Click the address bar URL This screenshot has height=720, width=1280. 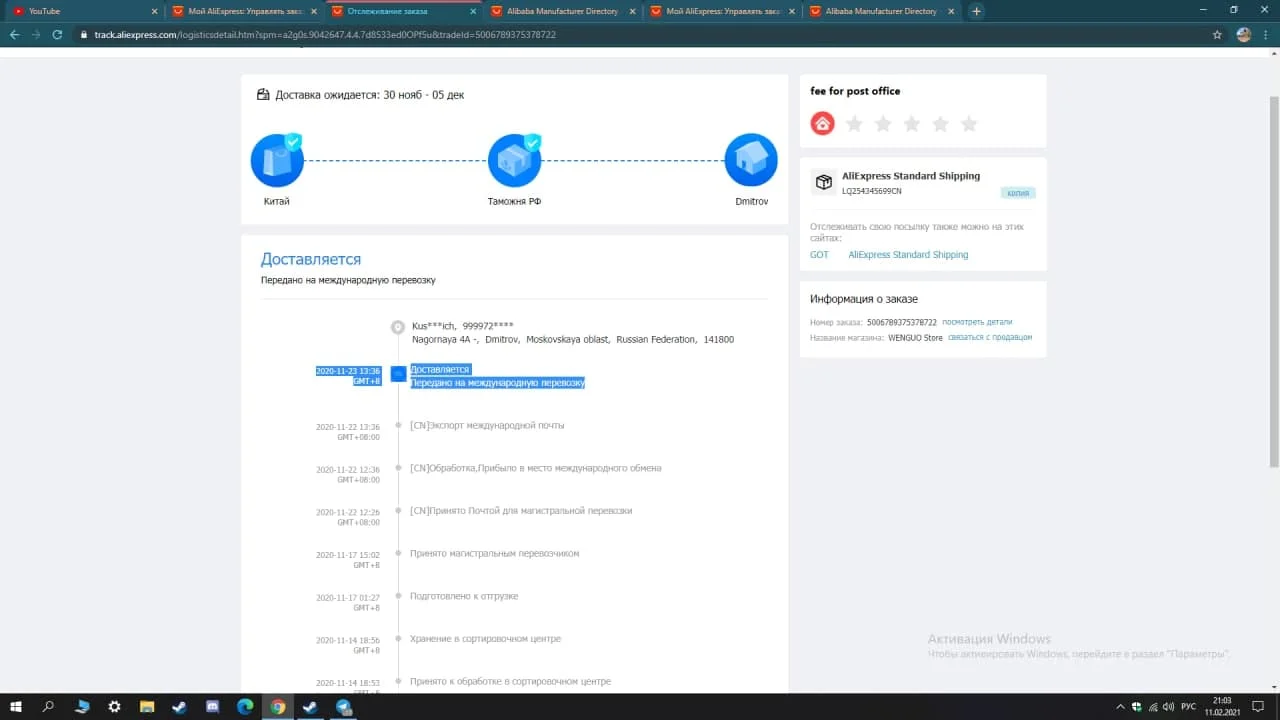pyautogui.click(x=325, y=34)
